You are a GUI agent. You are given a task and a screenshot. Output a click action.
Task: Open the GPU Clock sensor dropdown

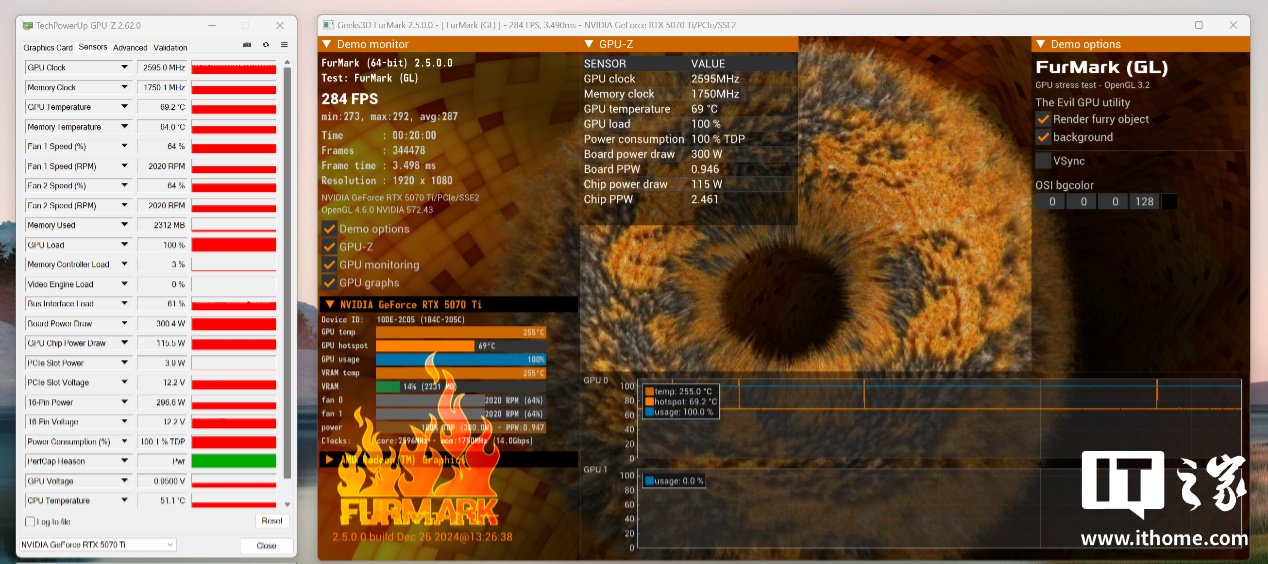[125, 68]
